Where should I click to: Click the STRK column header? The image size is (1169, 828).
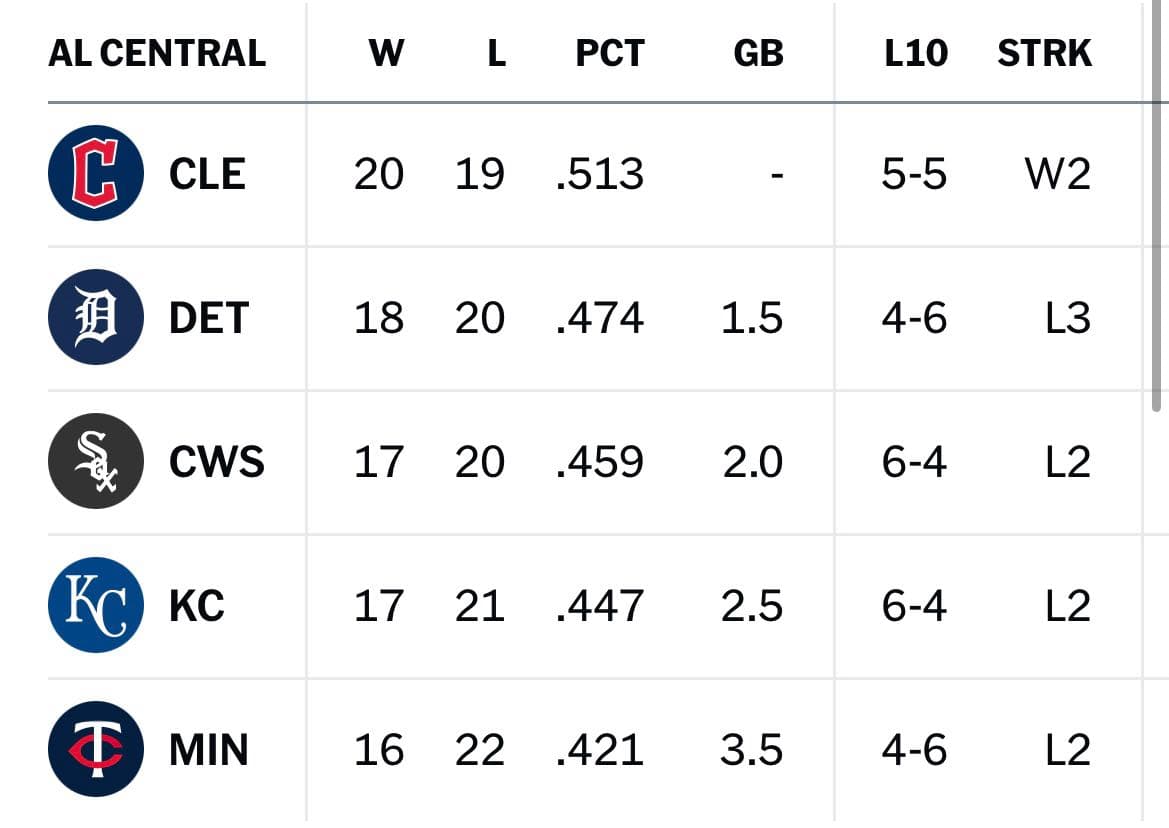click(1044, 53)
